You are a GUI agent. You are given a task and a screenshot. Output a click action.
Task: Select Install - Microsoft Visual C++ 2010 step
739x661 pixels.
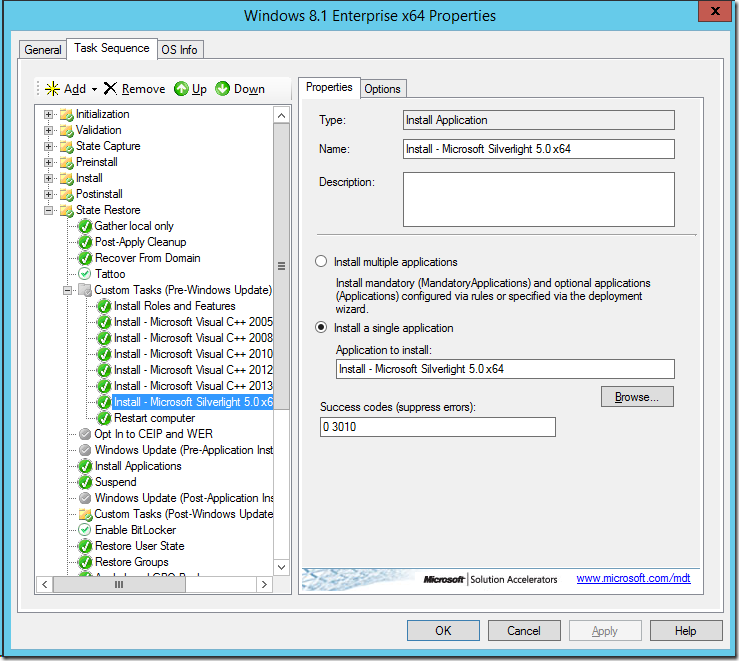[193, 354]
